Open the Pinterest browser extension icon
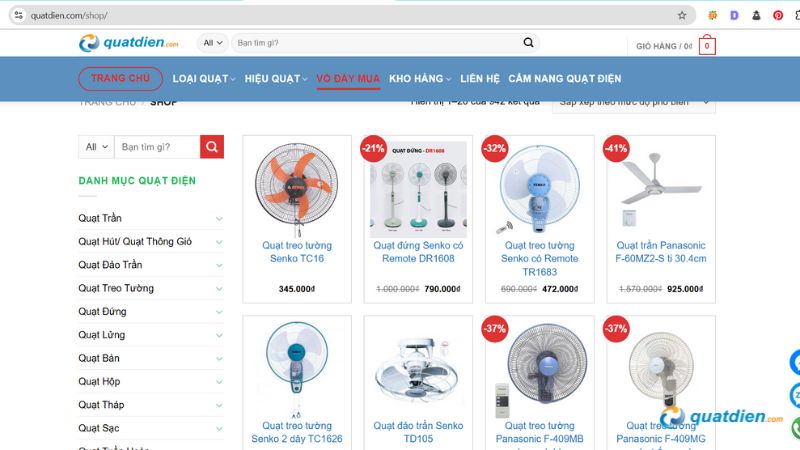800x450 pixels. (778, 15)
